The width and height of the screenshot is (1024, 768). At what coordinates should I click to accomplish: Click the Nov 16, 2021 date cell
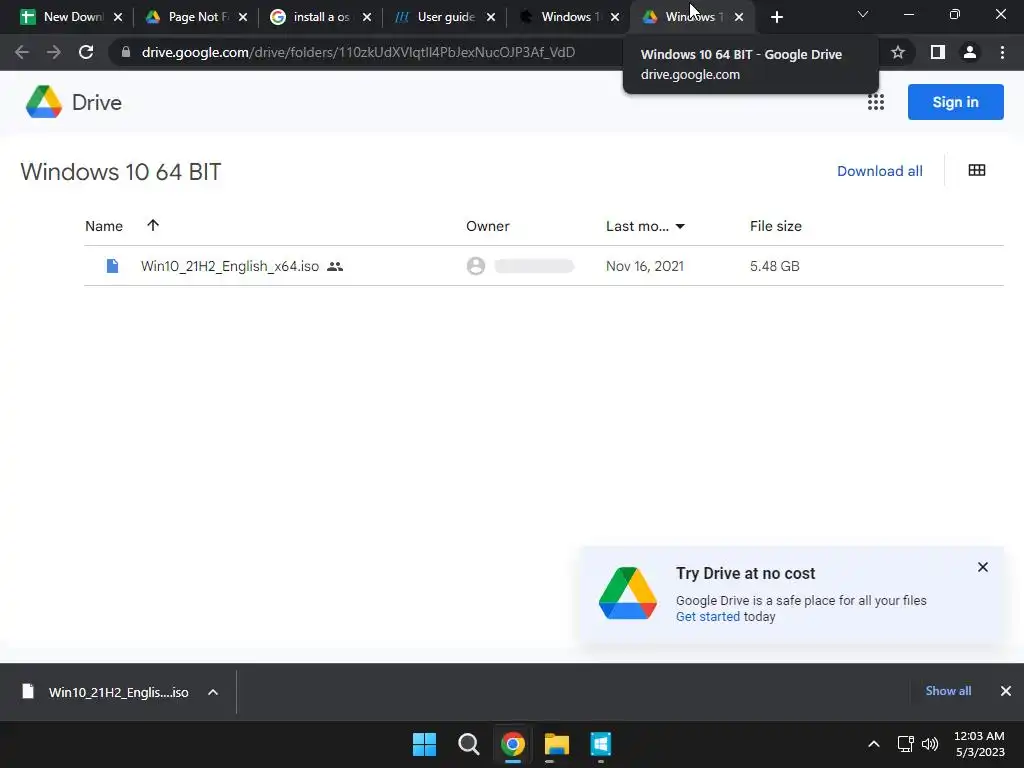click(645, 266)
